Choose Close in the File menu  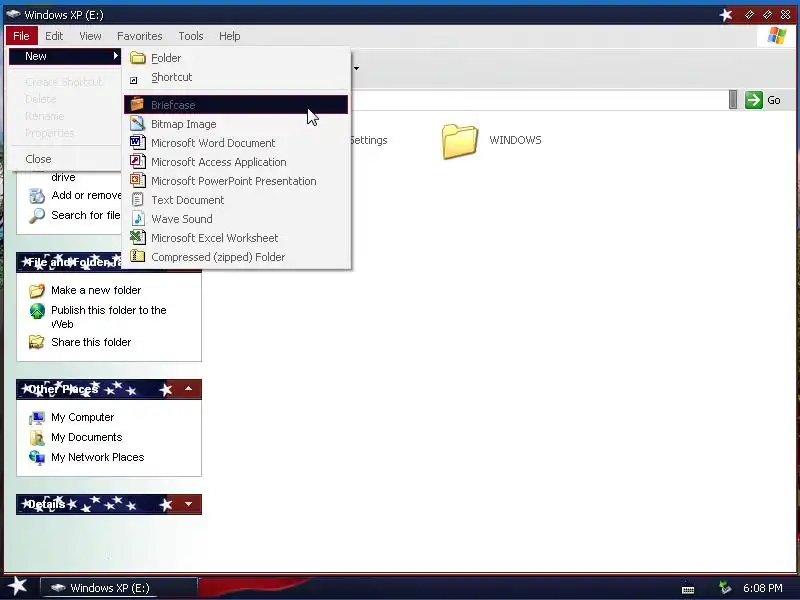(65, 159)
